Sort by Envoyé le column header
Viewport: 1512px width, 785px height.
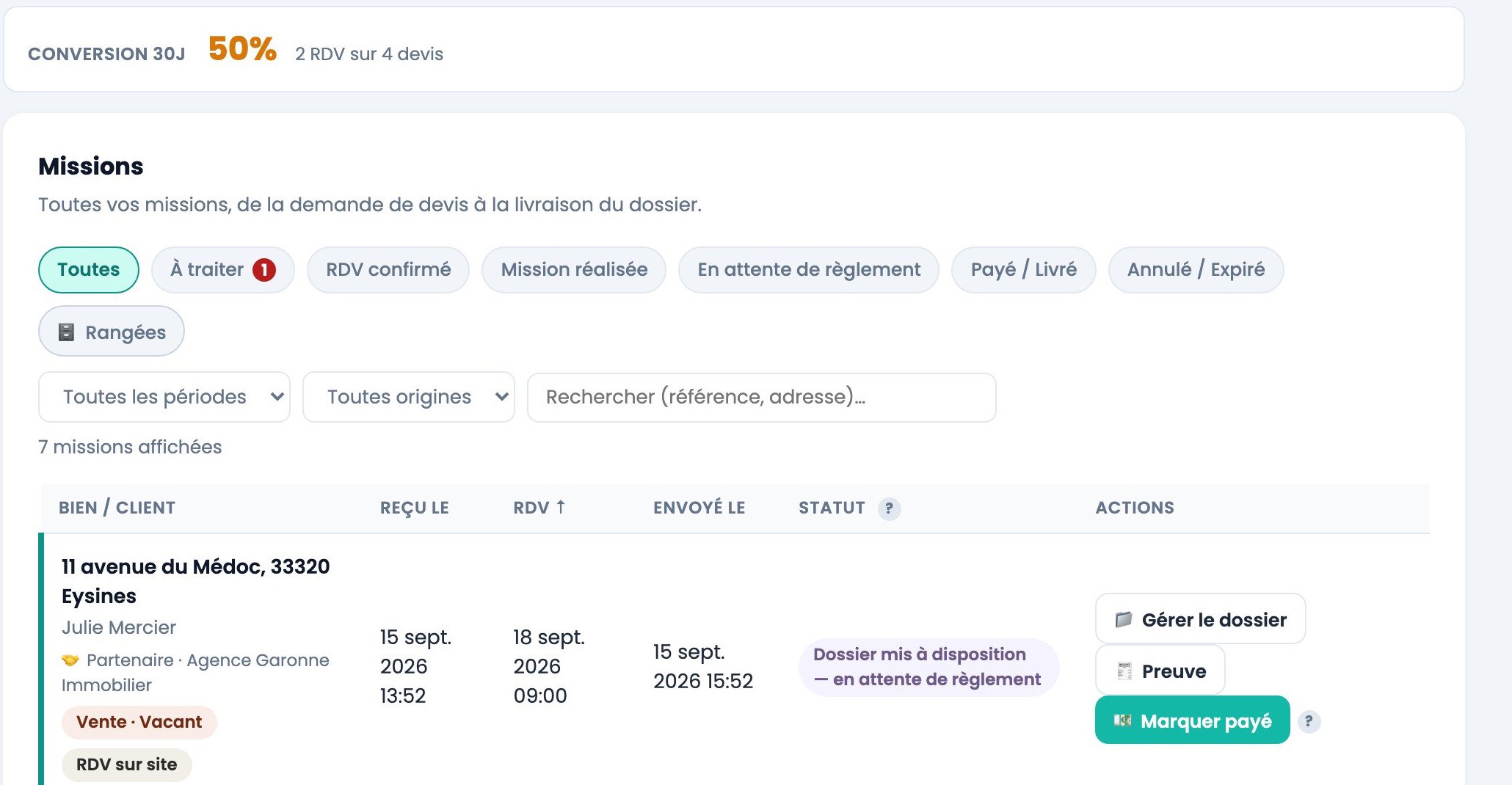699,508
